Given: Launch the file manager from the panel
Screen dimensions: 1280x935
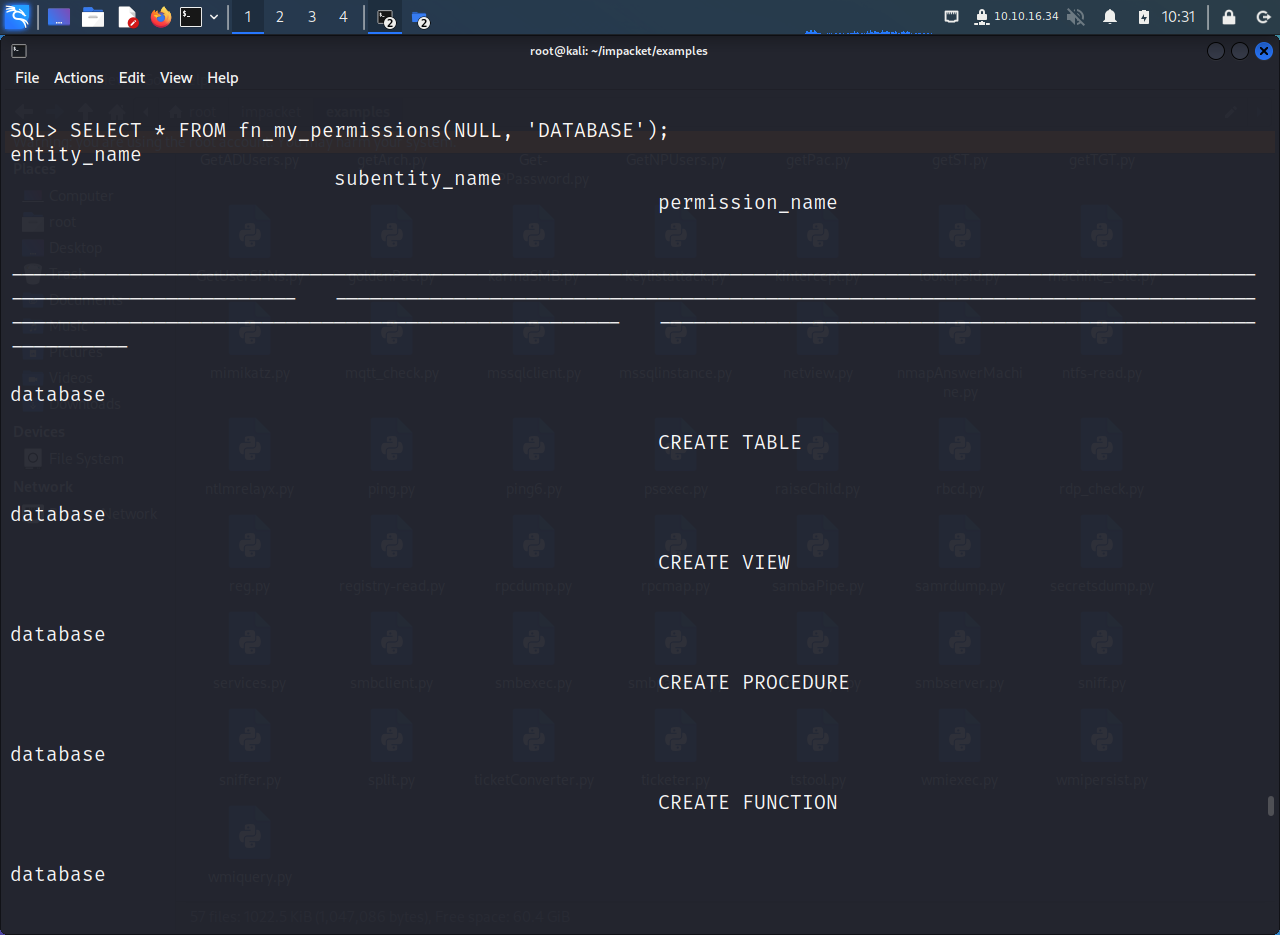Looking at the screenshot, I should click(x=93, y=17).
